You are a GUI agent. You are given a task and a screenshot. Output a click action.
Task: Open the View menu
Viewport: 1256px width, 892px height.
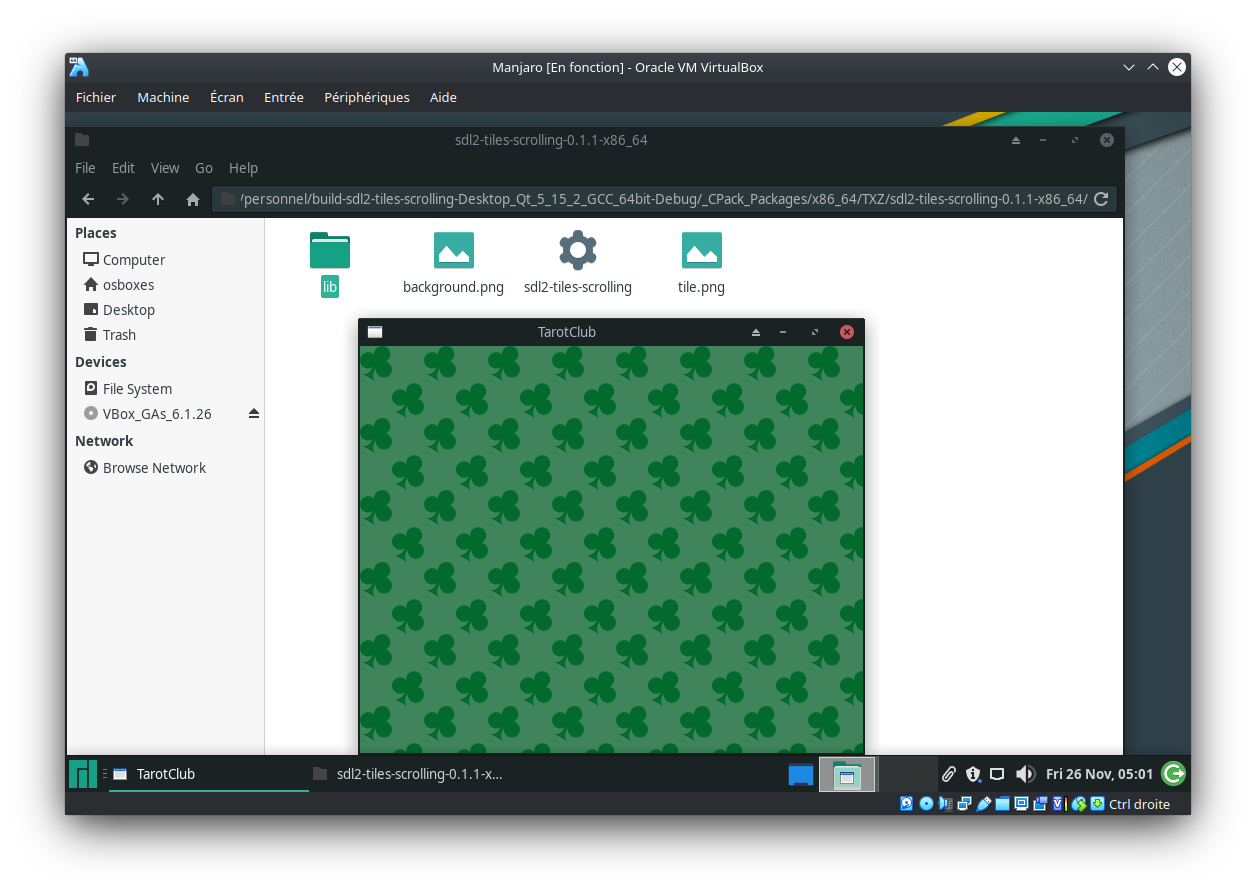coord(165,168)
